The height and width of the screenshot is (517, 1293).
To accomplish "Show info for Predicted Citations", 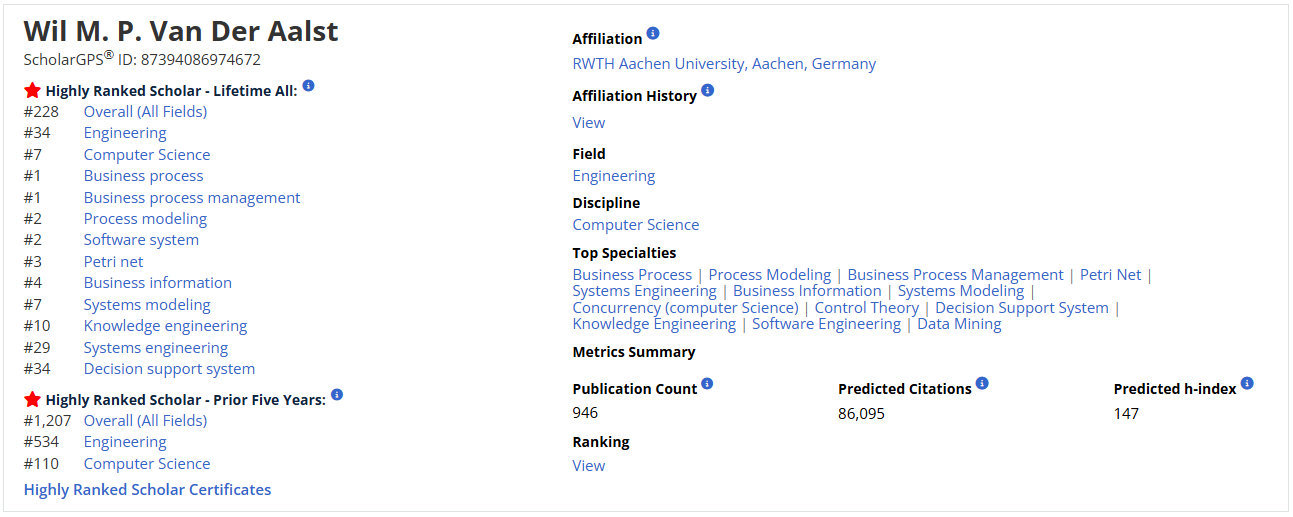I will [982, 383].
